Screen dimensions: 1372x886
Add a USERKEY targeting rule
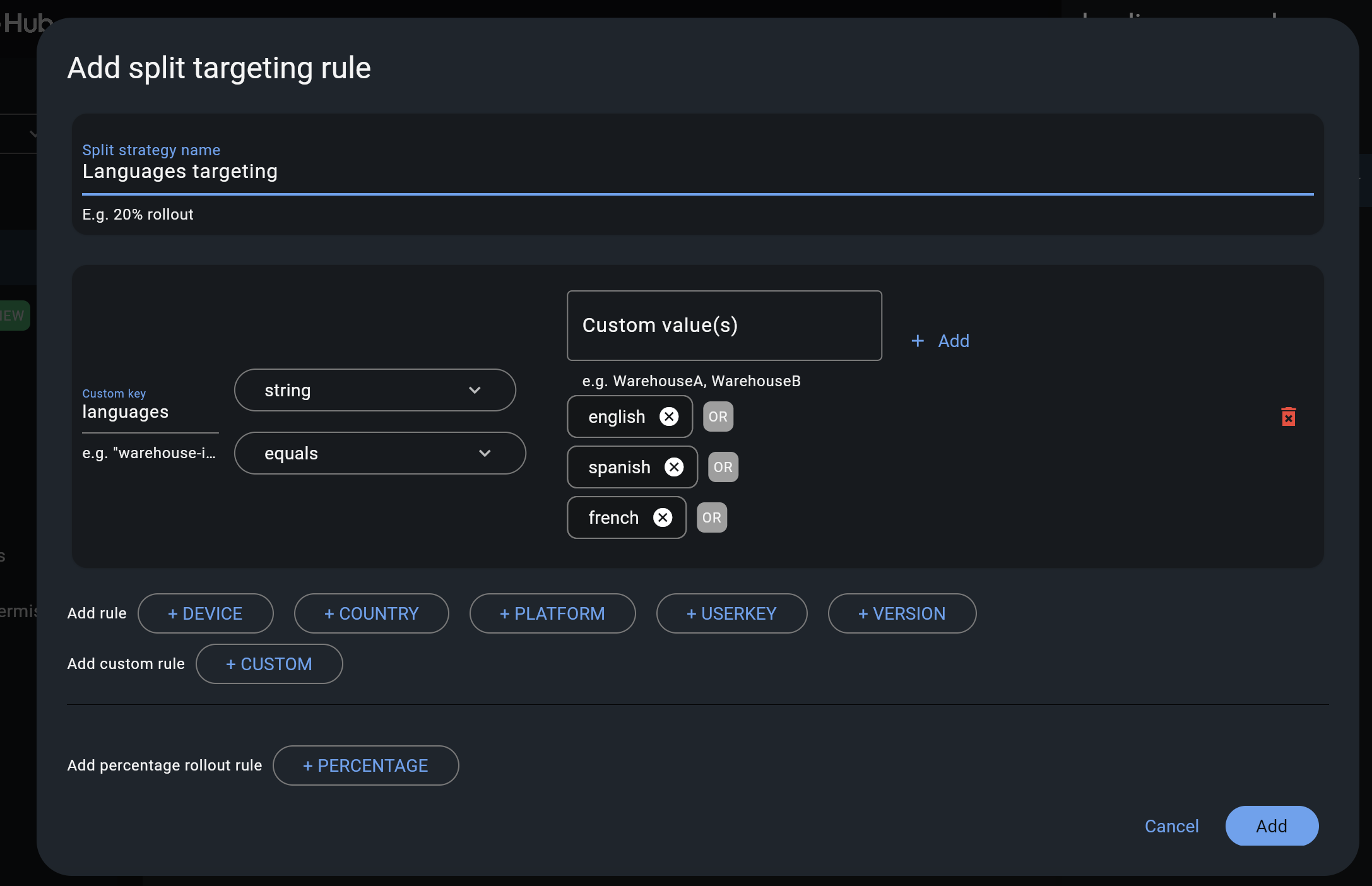pyautogui.click(x=731, y=613)
